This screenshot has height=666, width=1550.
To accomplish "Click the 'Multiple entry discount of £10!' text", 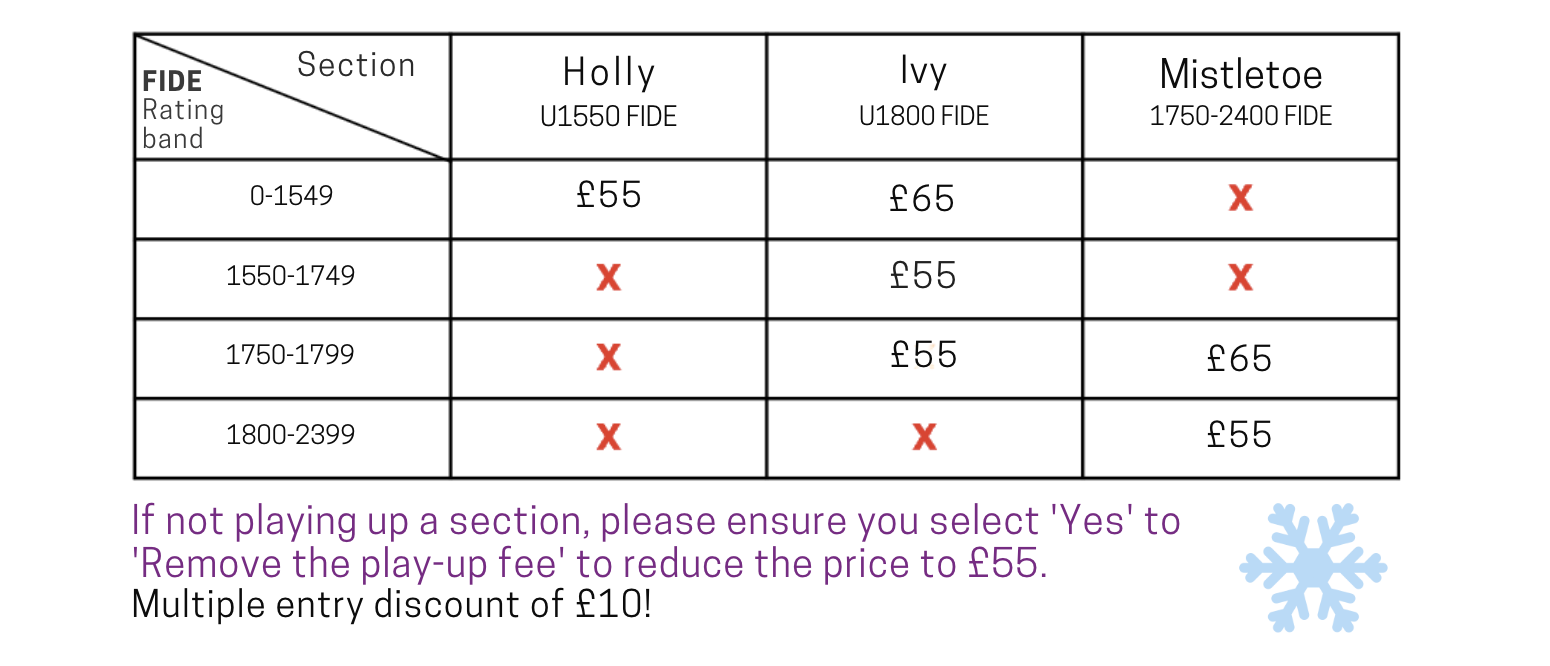I will coord(391,605).
